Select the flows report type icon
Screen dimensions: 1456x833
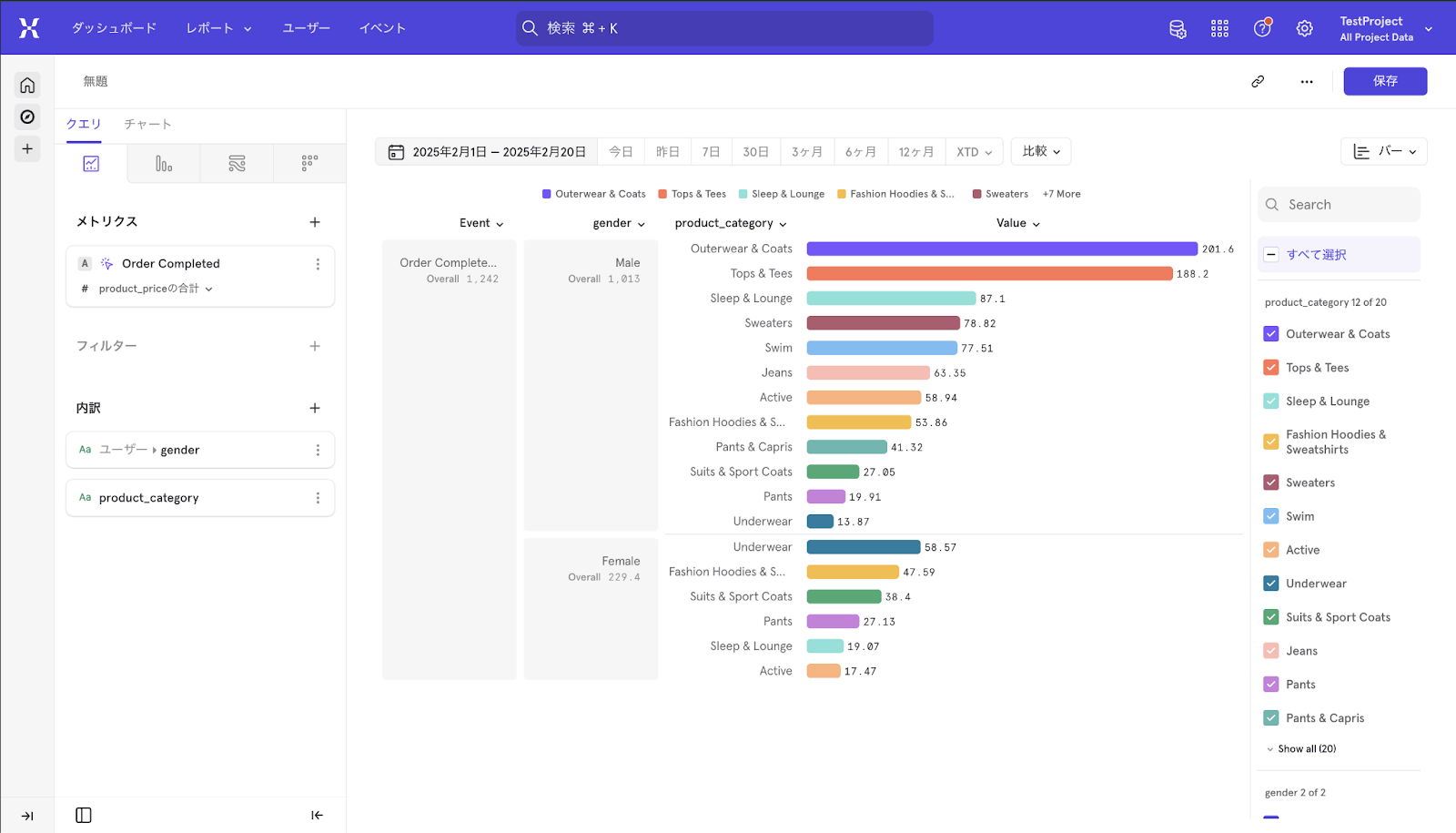click(x=237, y=164)
